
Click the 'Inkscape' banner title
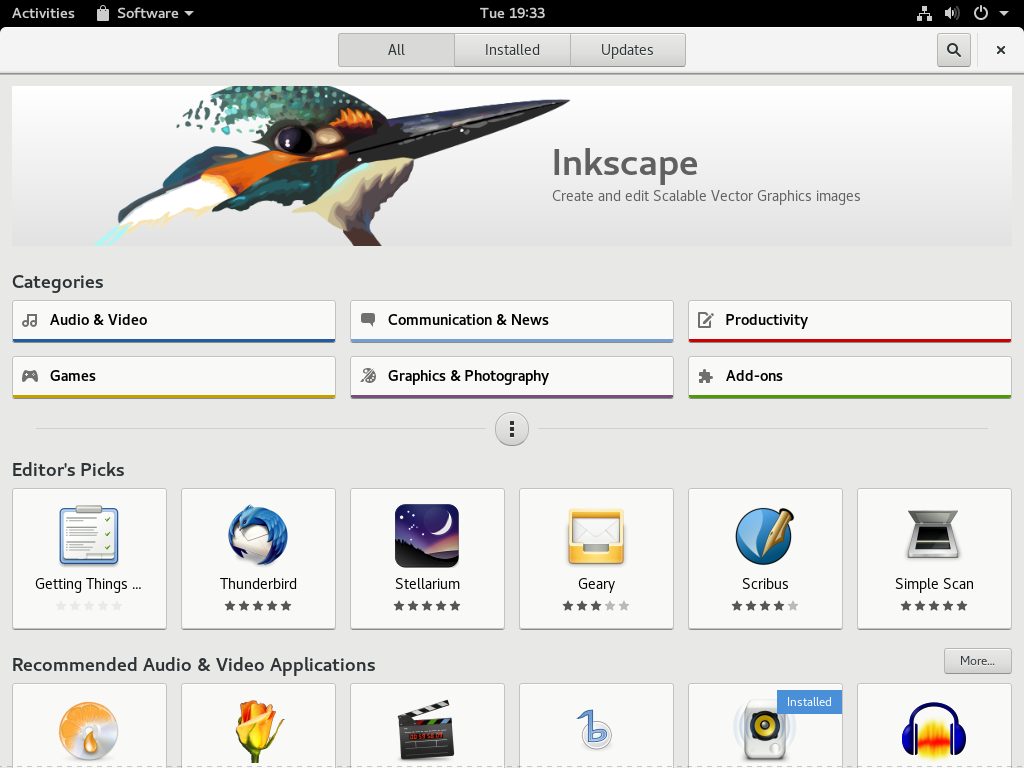pos(625,163)
